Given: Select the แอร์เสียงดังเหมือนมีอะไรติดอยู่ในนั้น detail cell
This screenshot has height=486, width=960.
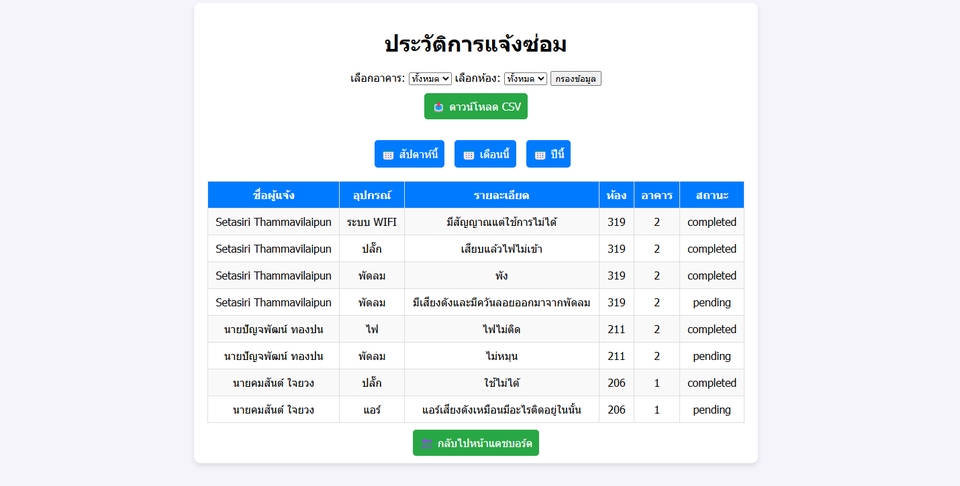Looking at the screenshot, I should coord(501,410).
